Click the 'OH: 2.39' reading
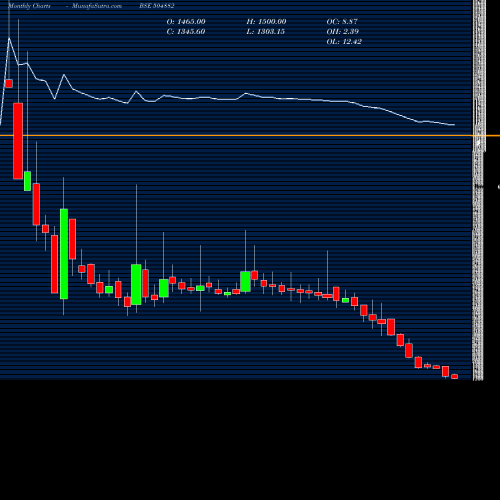The width and height of the screenshot is (500, 500). (x=343, y=32)
